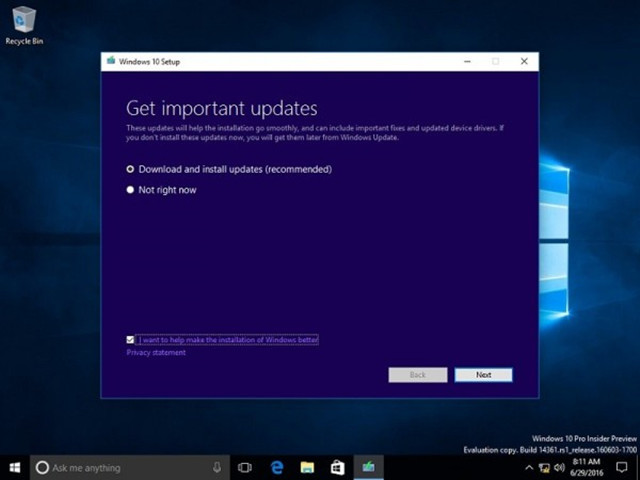Open the Privacy statement link
Viewport: 640px width, 480px height.
(156, 352)
